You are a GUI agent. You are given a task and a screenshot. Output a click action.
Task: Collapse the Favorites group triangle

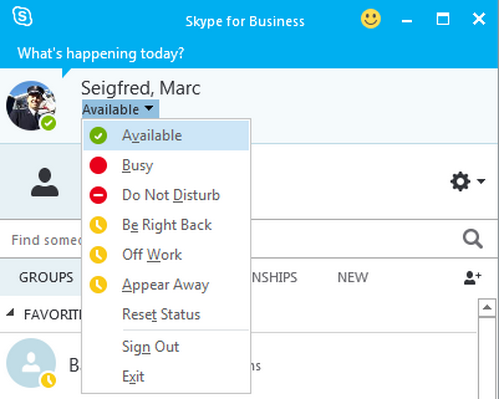pyautogui.click(x=11, y=313)
